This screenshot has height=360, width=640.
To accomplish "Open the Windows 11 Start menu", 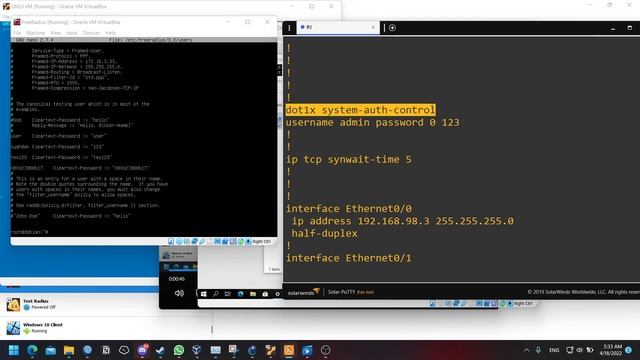I will [x=14, y=350].
